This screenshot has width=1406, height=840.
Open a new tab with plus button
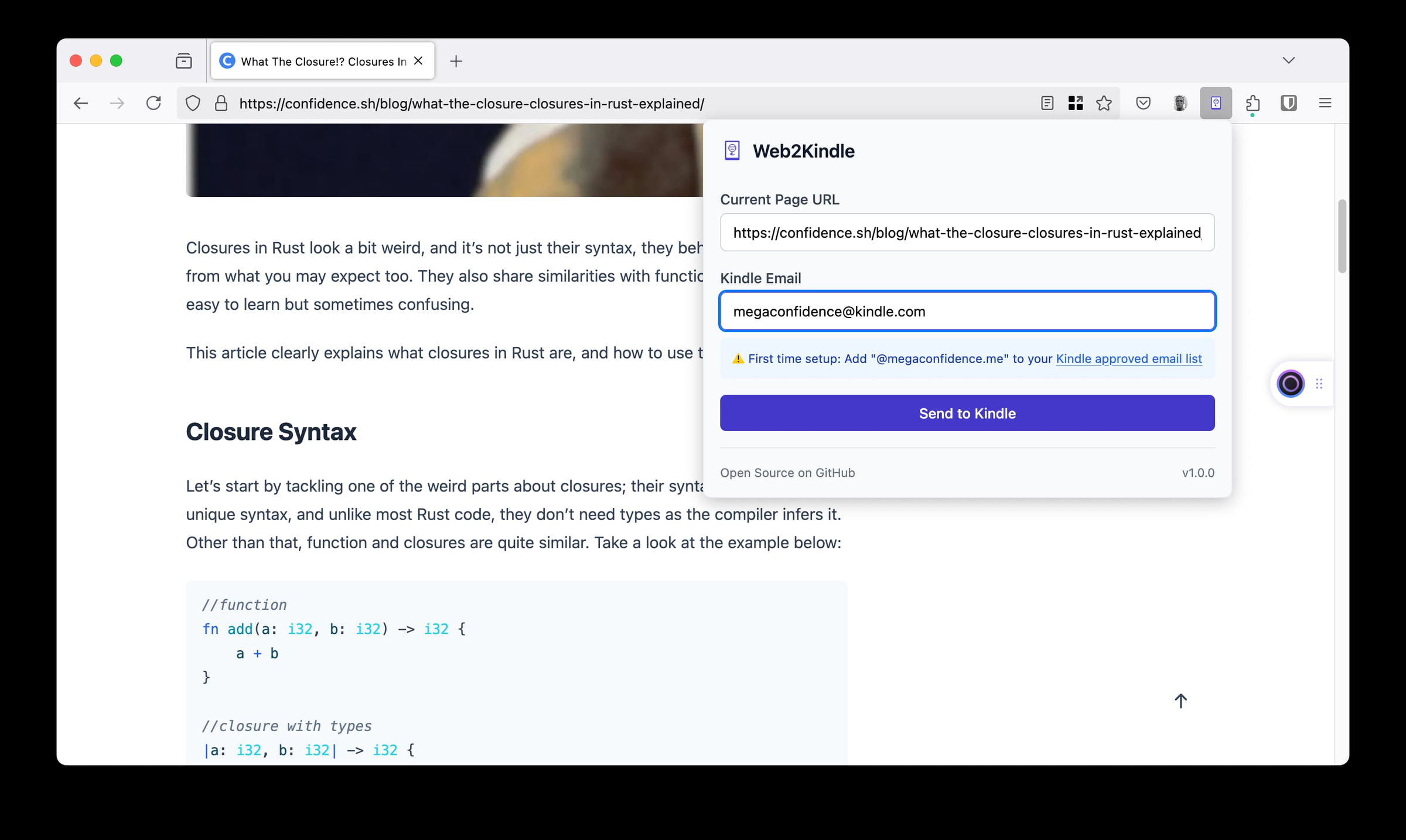click(x=456, y=61)
